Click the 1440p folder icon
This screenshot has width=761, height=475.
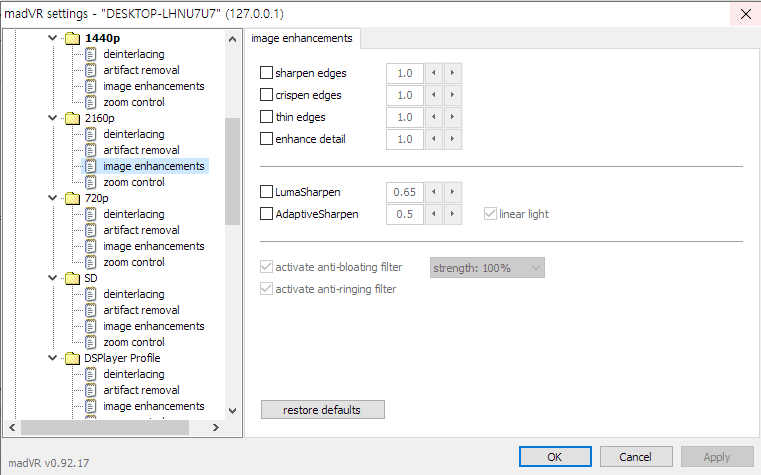pos(72,38)
